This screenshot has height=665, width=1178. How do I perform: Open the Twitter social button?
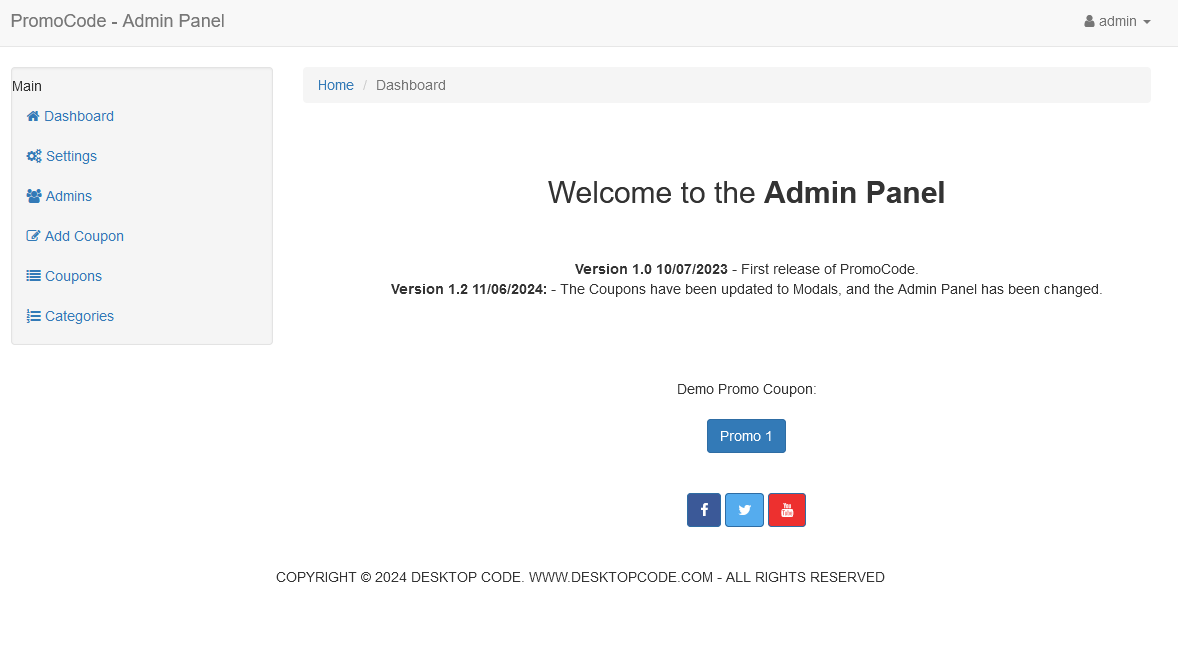point(744,510)
